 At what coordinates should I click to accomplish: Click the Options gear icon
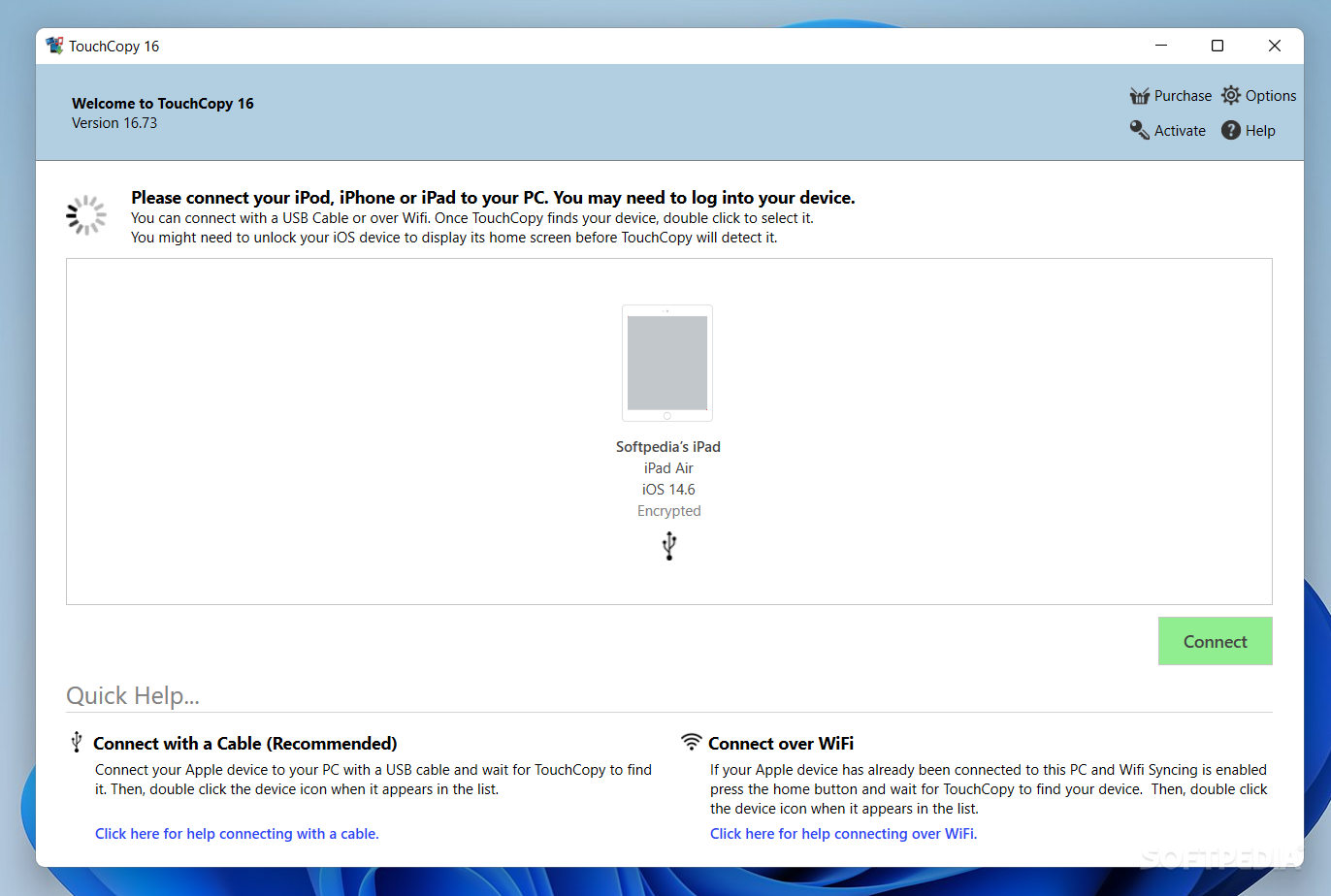click(1231, 95)
